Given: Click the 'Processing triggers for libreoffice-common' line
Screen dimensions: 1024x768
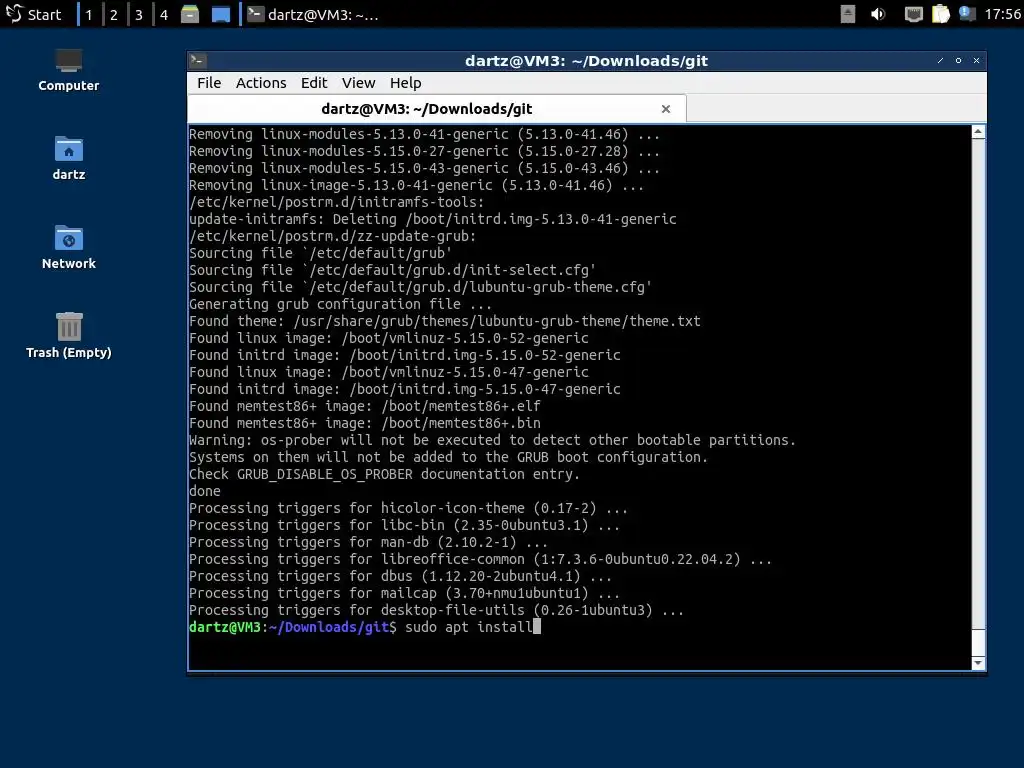Looking at the screenshot, I should 480,559.
